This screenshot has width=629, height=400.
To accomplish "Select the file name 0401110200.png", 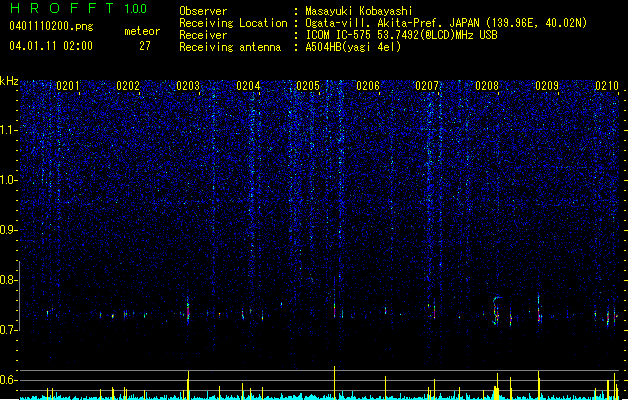I will click(x=51, y=26).
